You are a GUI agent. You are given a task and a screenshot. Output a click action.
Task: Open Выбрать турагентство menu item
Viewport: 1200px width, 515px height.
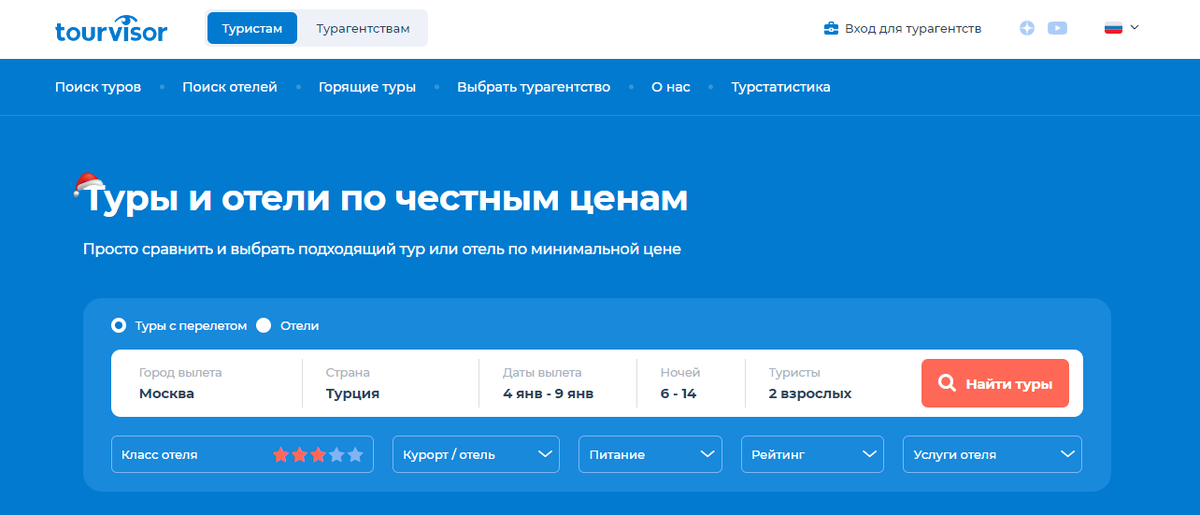pyautogui.click(x=533, y=87)
